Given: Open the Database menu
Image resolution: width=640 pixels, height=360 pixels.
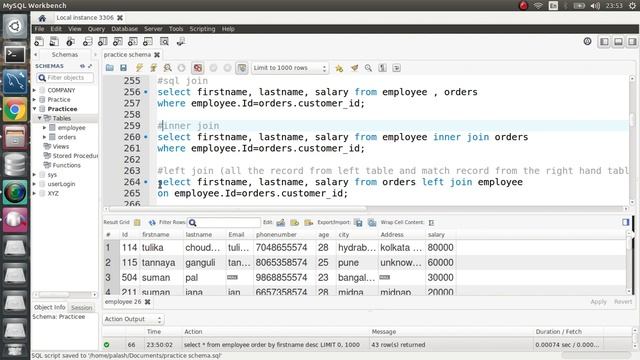Looking at the screenshot, I should 124,29.
